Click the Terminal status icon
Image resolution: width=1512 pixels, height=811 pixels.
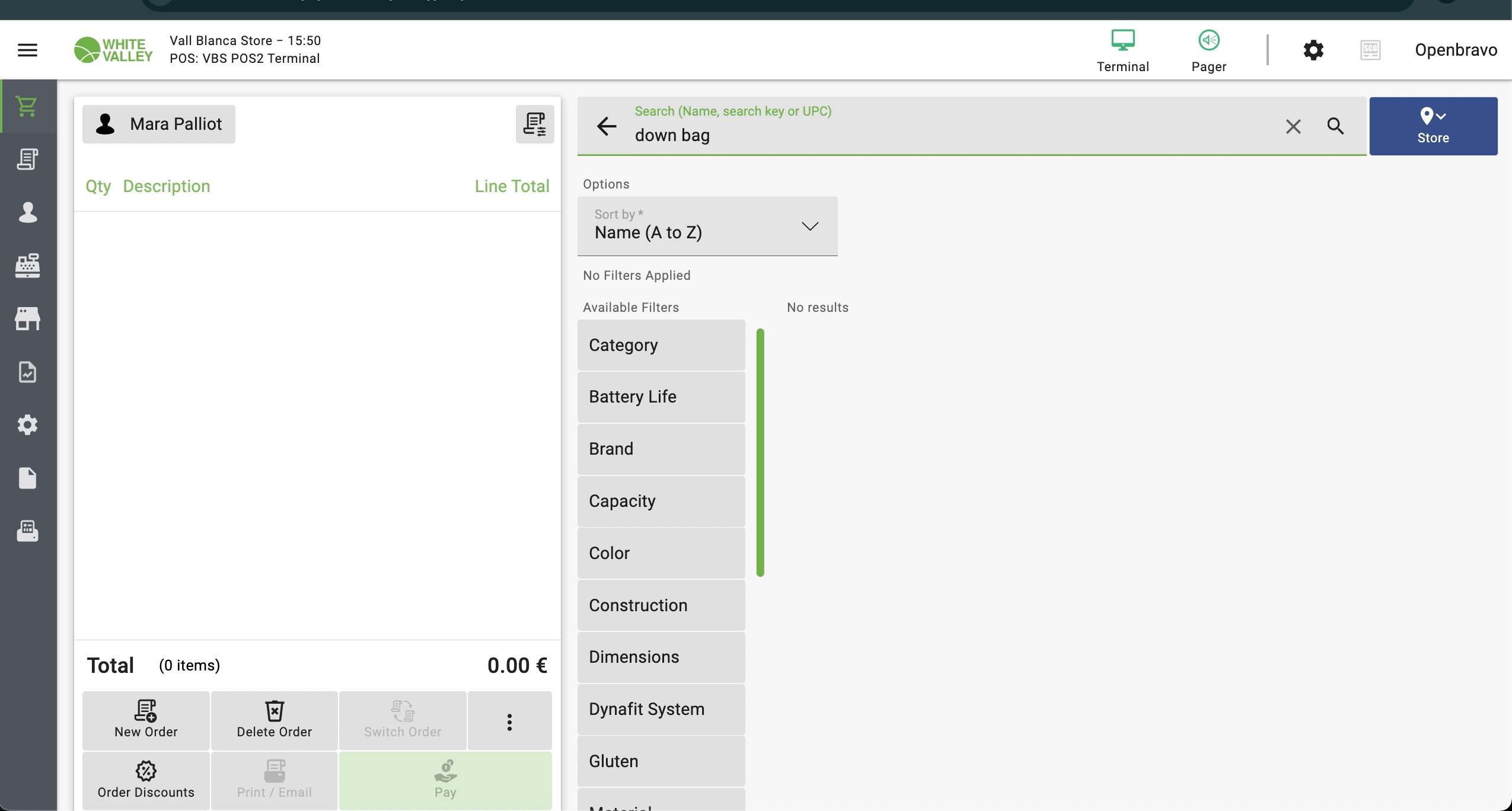(1122, 51)
